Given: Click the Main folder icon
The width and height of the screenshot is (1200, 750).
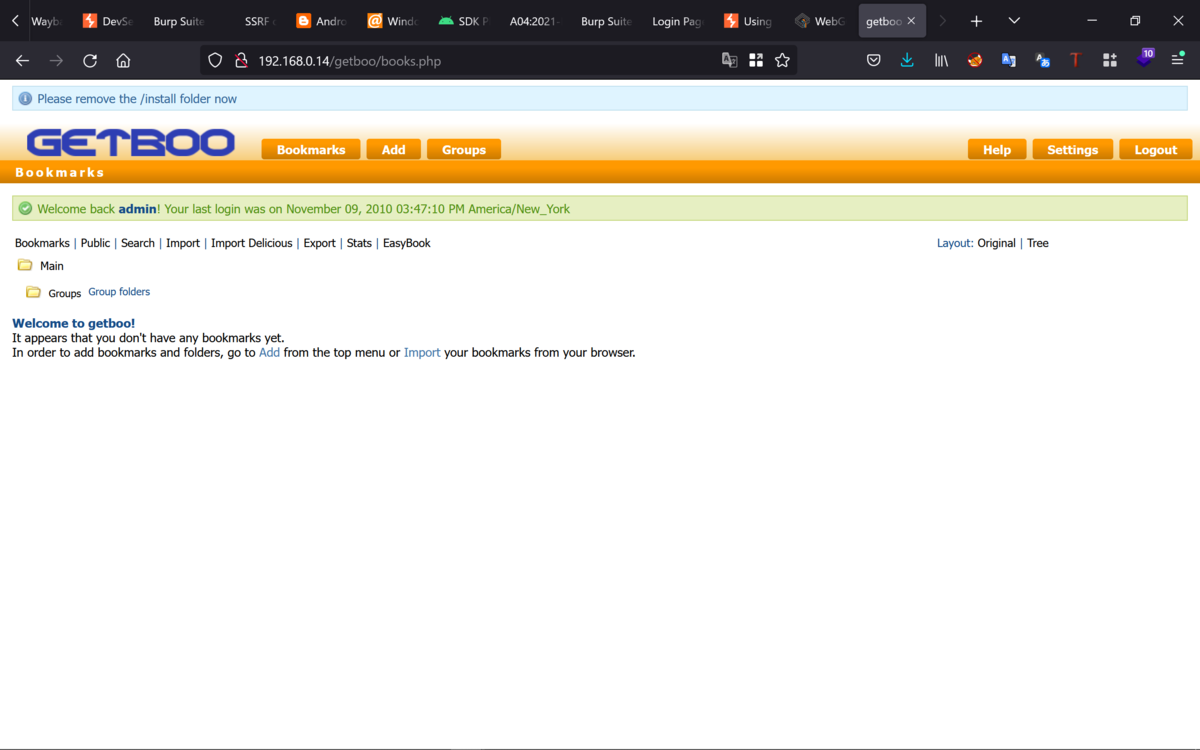Looking at the screenshot, I should click(x=25, y=265).
